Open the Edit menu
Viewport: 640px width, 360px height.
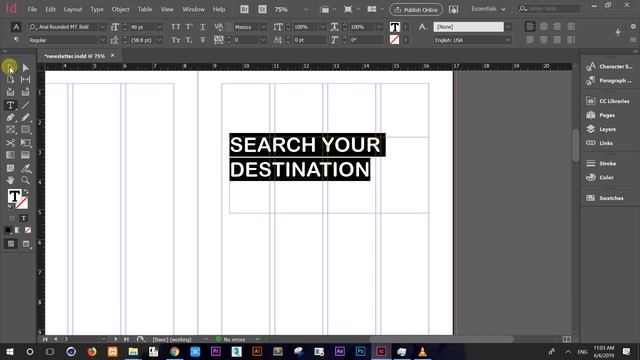pyautogui.click(x=50, y=9)
